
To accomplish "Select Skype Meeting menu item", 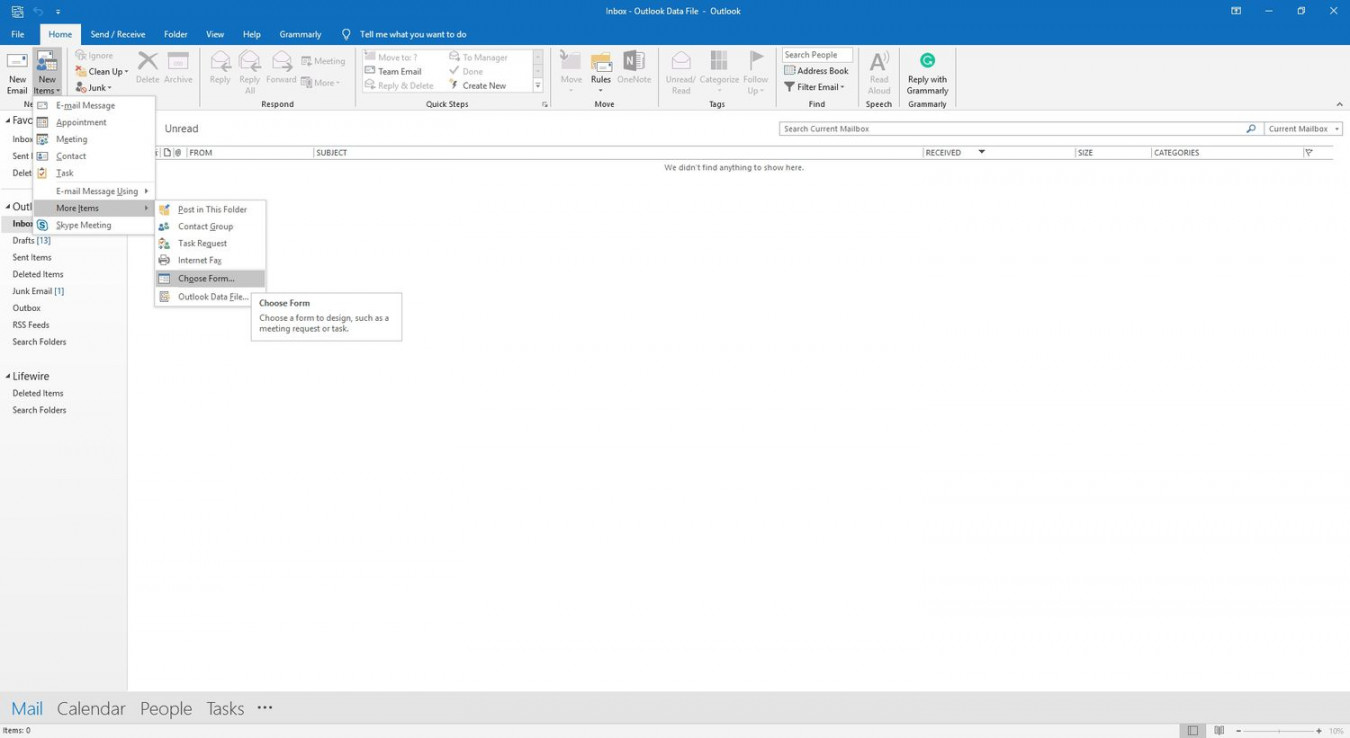I will [x=94, y=225].
